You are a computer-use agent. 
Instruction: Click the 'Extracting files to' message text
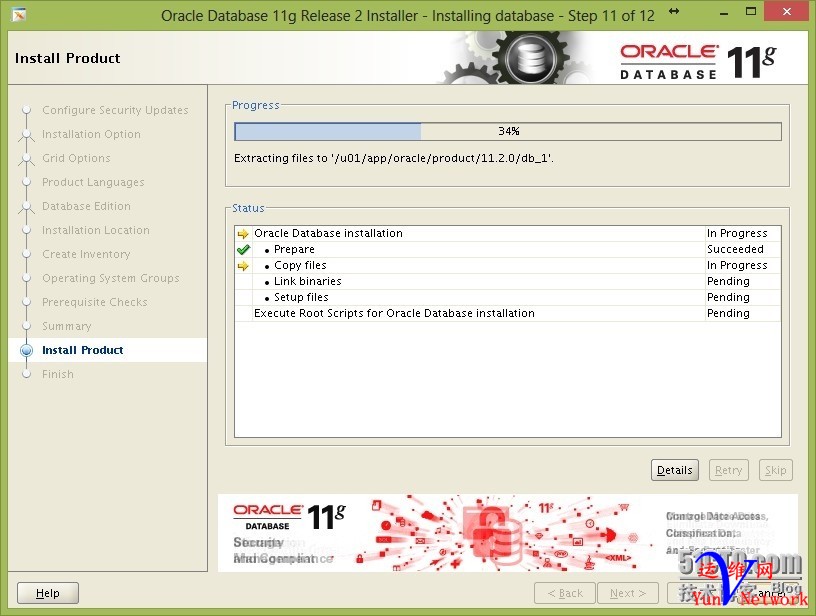tap(393, 158)
